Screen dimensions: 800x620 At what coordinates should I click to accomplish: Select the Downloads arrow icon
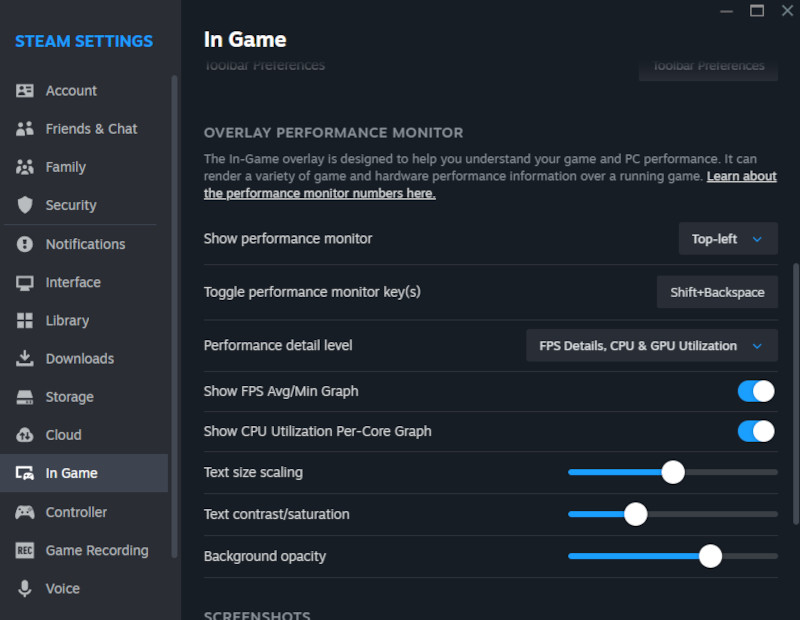pyautogui.click(x=25, y=359)
